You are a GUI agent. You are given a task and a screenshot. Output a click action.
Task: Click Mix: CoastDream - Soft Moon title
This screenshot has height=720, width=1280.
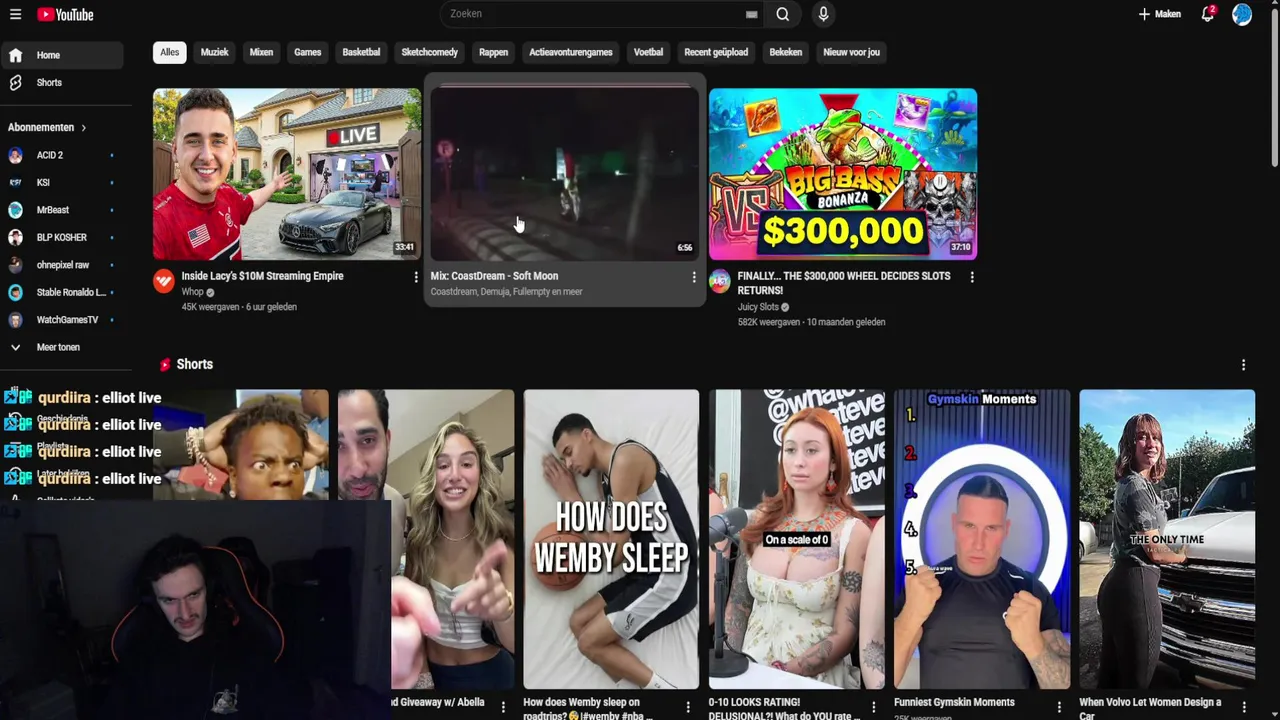pyautogui.click(x=494, y=276)
